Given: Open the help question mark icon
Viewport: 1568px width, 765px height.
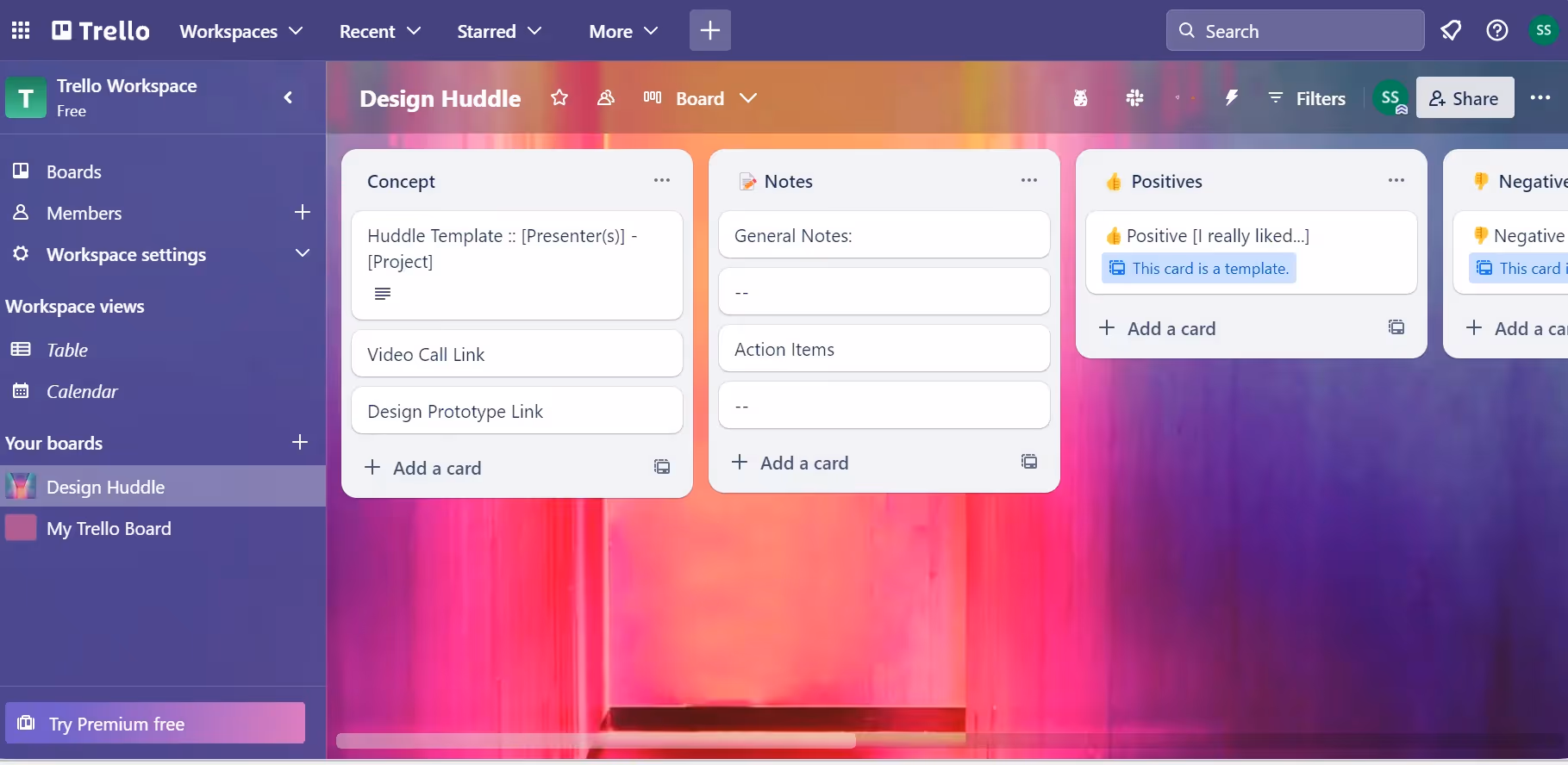Looking at the screenshot, I should pos(1497,31).
